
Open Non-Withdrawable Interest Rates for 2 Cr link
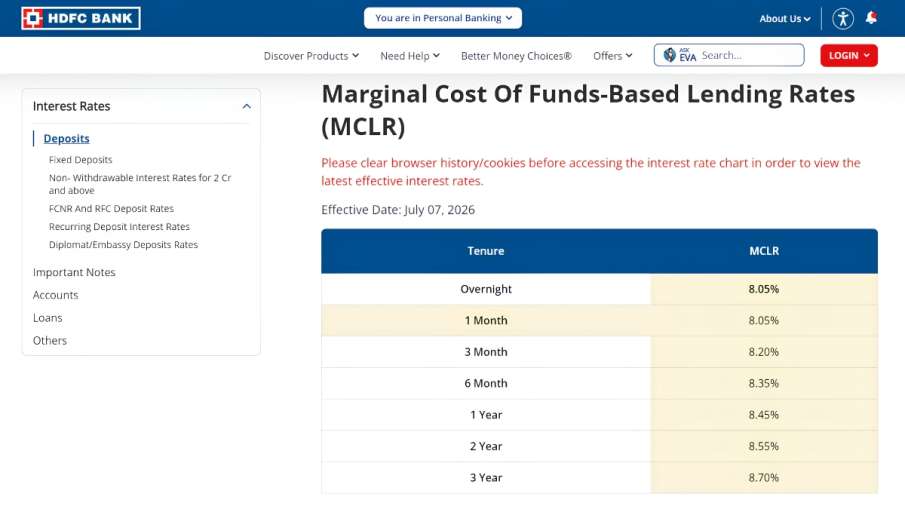pos(140,184)
